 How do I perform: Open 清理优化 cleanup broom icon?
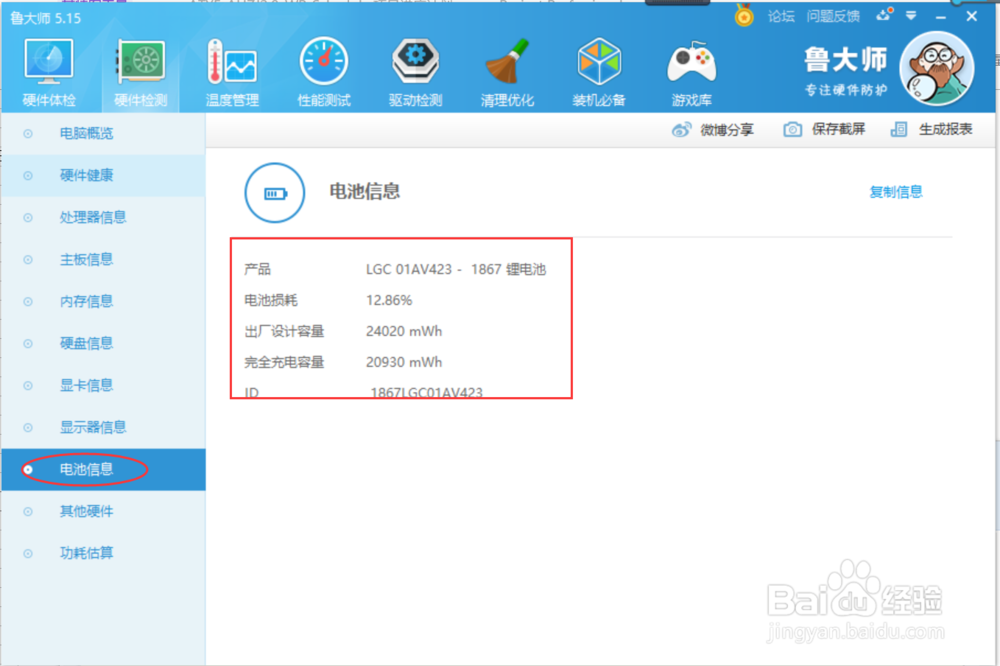click(x=507, y=72)
